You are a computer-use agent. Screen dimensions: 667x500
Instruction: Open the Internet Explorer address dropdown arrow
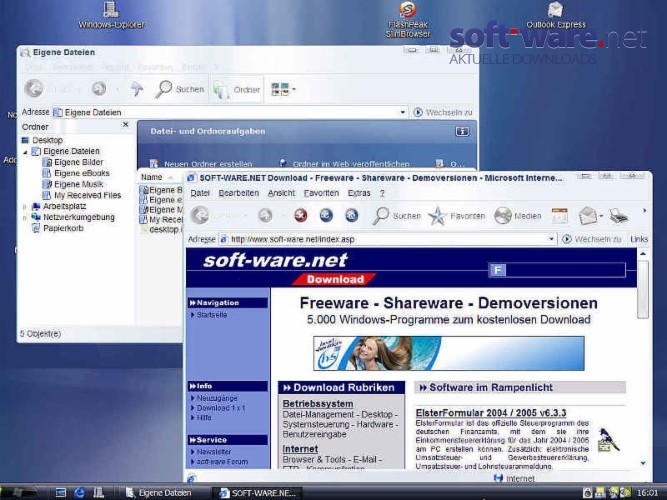(551, 239)
